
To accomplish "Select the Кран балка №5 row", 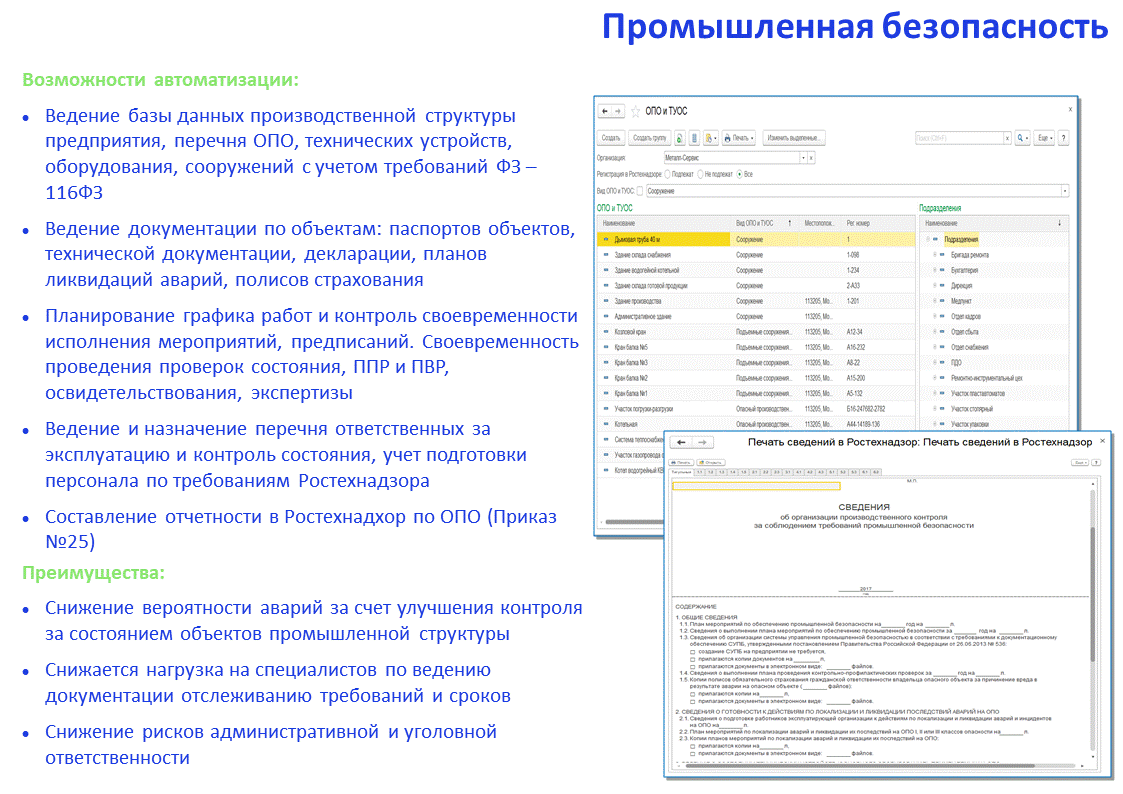I will [x=756, y=347].
